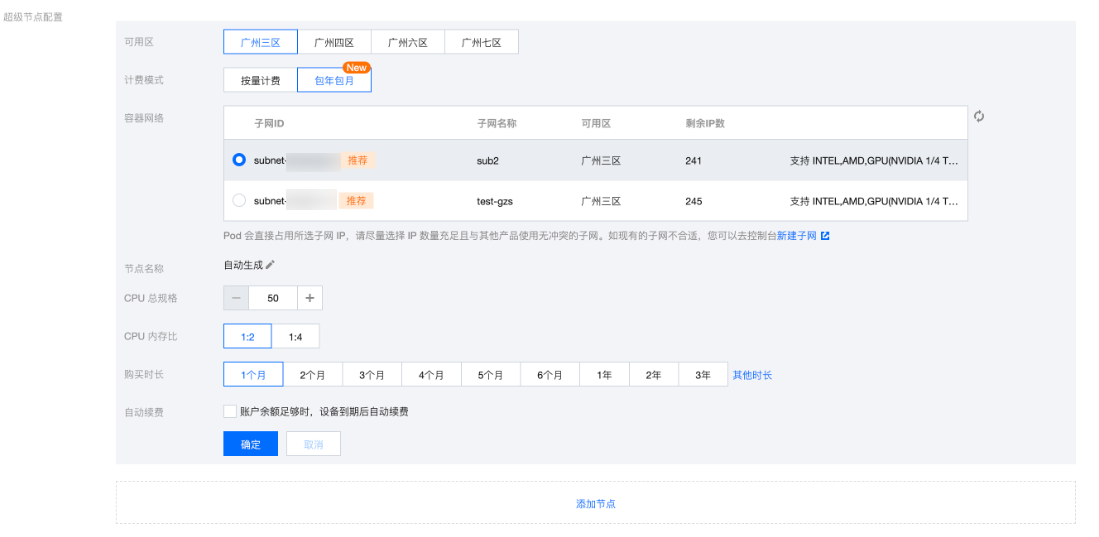Select 1年 purchase duration
Screen dimensions: 1099x537
pyautogui.click(x=604, y=375)
